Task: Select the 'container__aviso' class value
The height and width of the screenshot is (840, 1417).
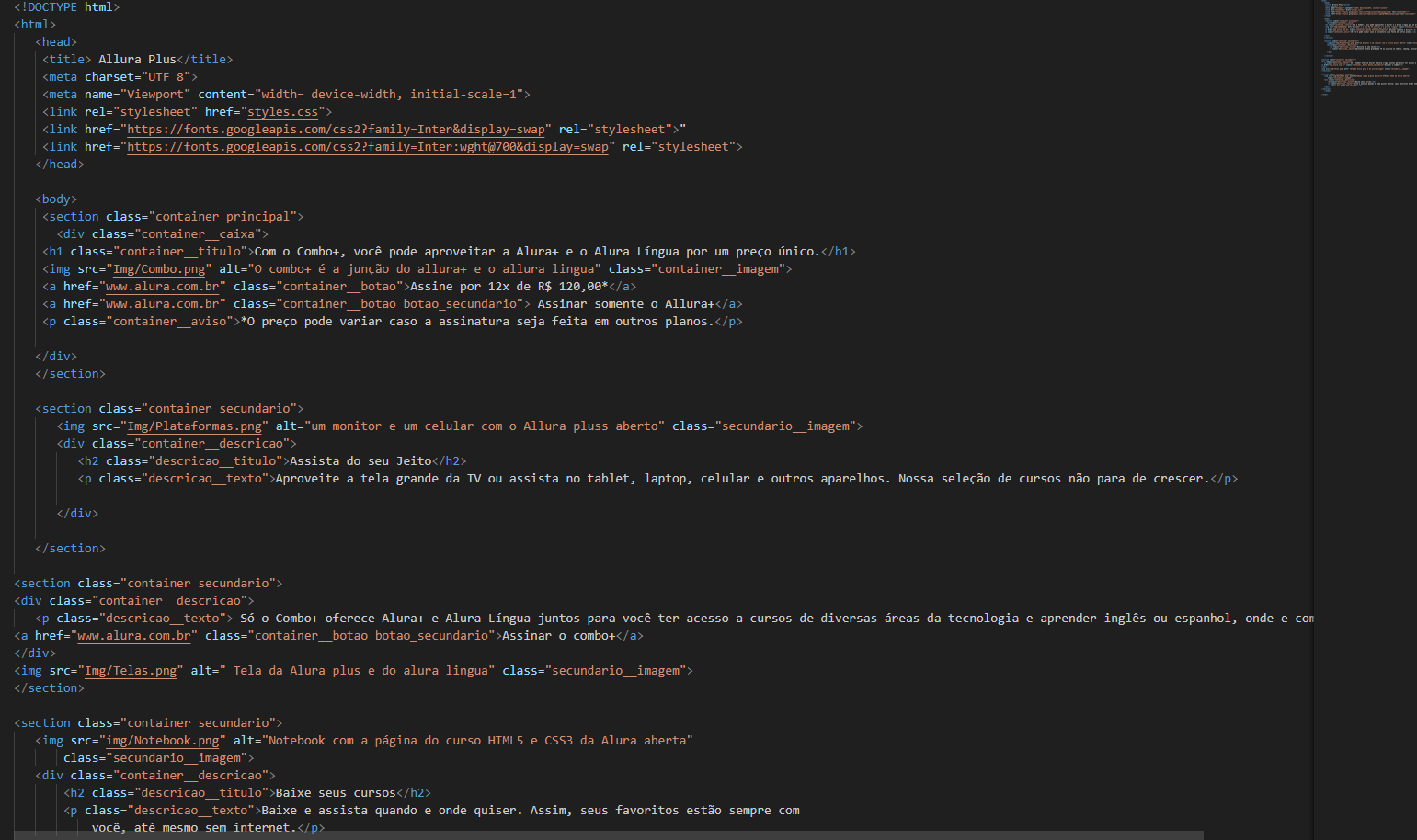Action: pos(169,322)
